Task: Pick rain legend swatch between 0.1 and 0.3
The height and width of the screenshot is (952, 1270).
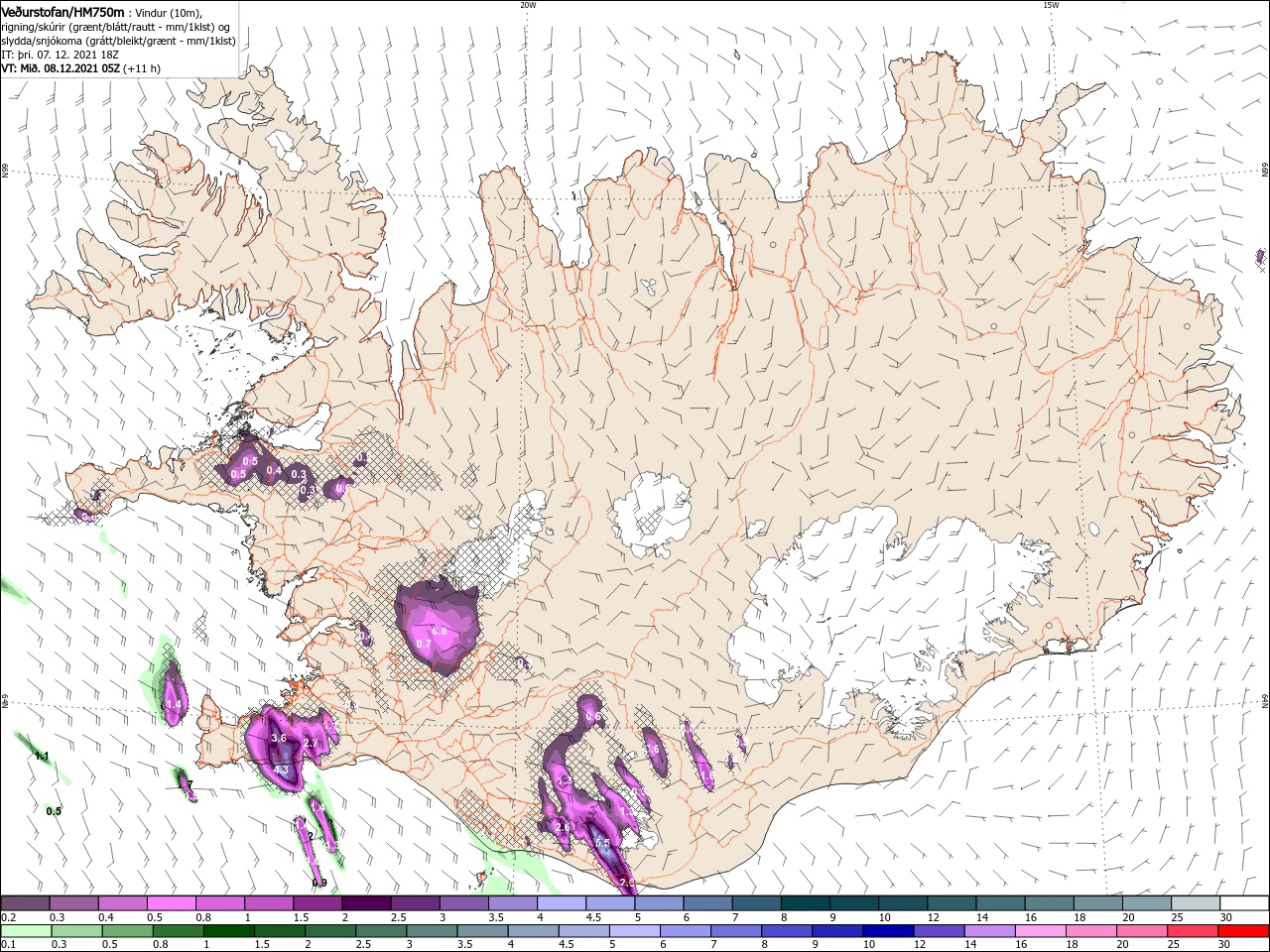Action: (x=25, y=931)
